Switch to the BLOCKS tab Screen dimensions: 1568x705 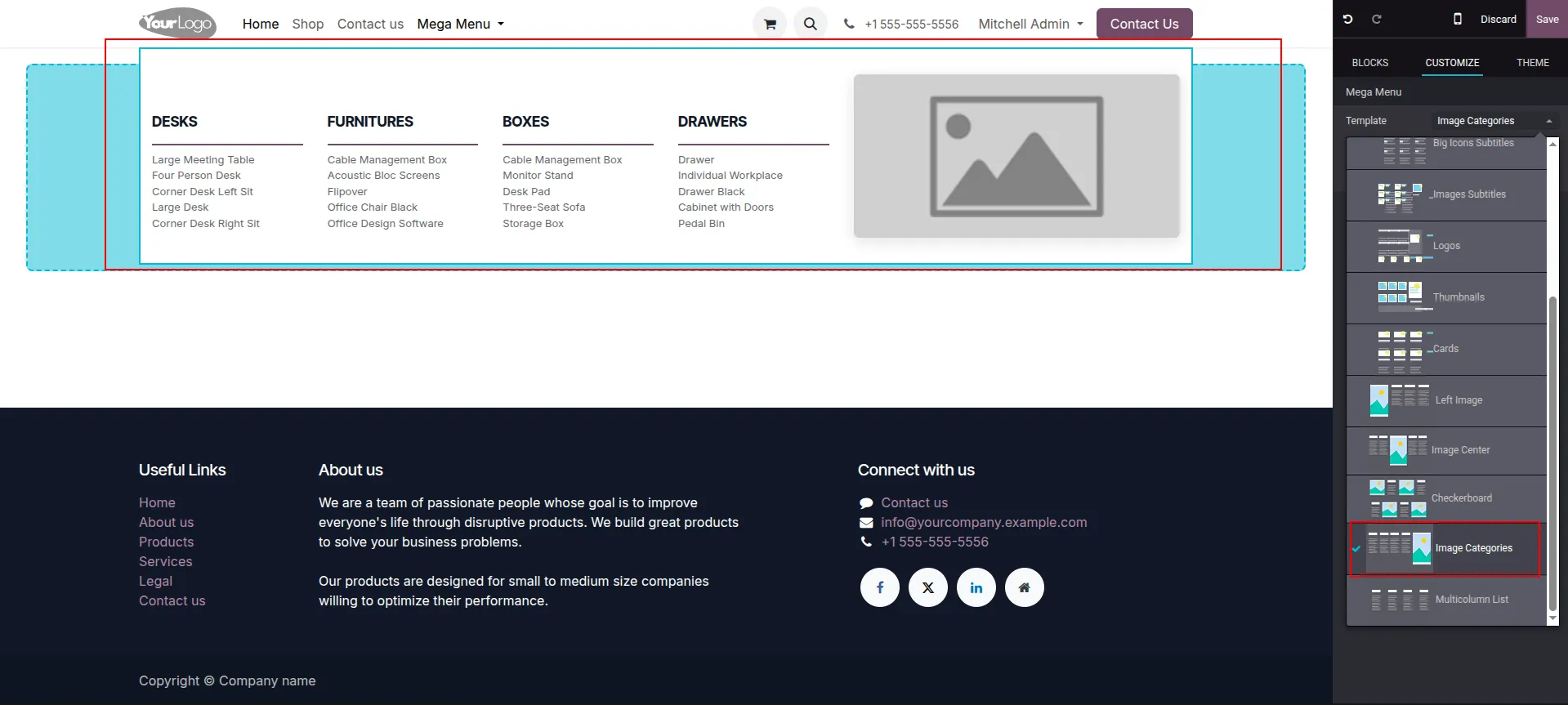point(1369,63)
